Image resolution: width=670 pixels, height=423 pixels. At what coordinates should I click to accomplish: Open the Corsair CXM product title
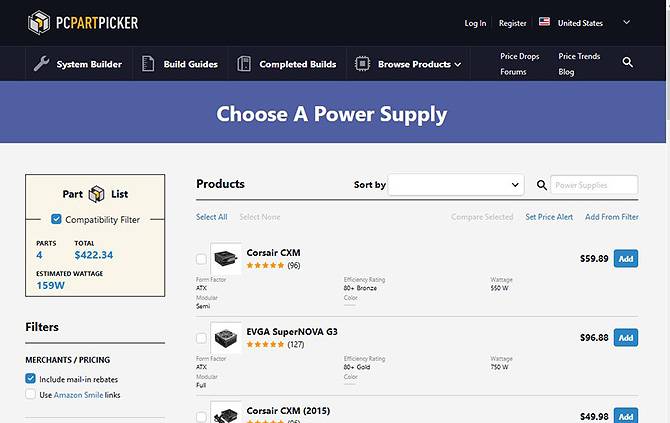273,253
